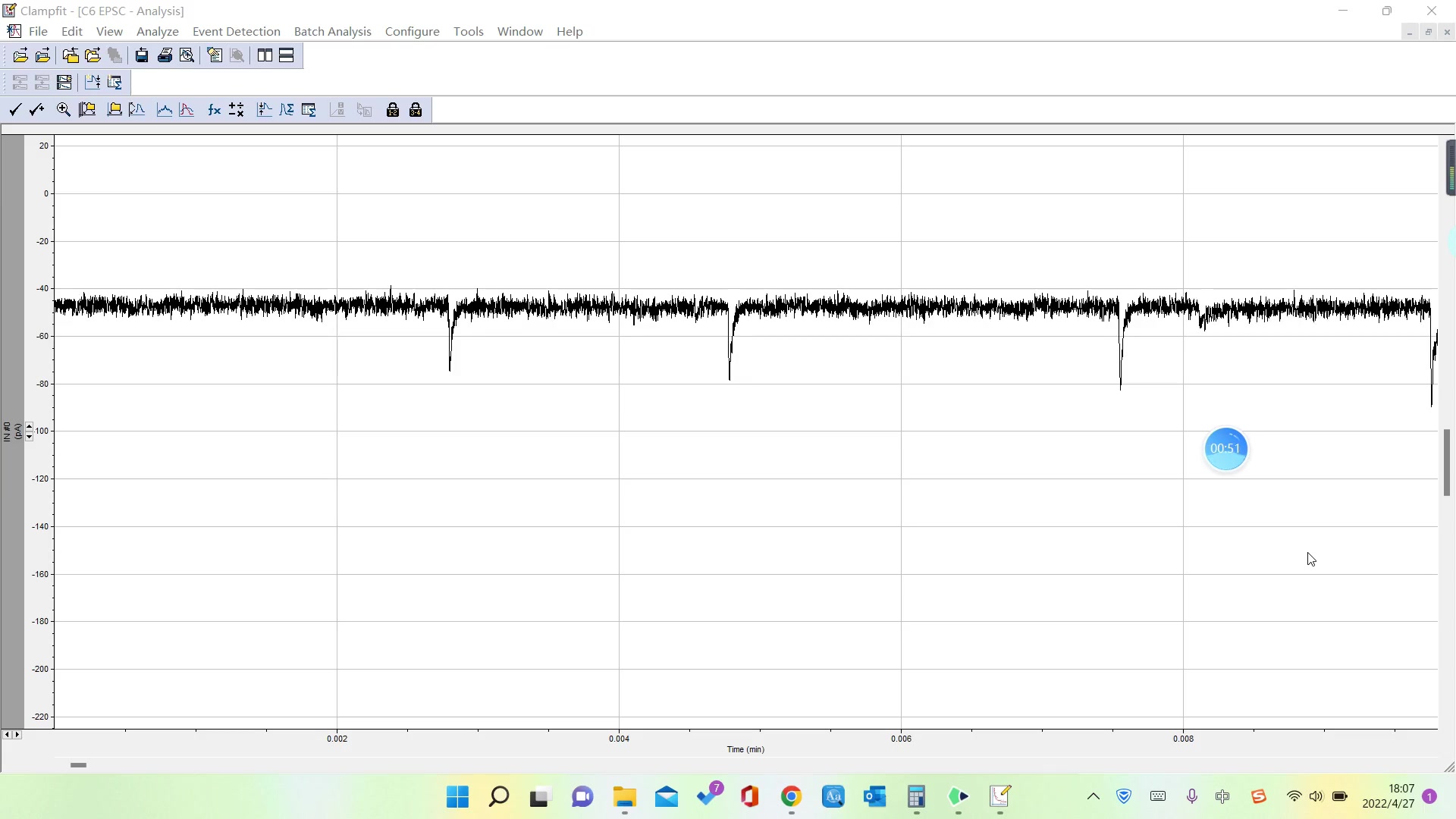
Task: Click the single checkmark accept icon
Action: pos(14,110)
